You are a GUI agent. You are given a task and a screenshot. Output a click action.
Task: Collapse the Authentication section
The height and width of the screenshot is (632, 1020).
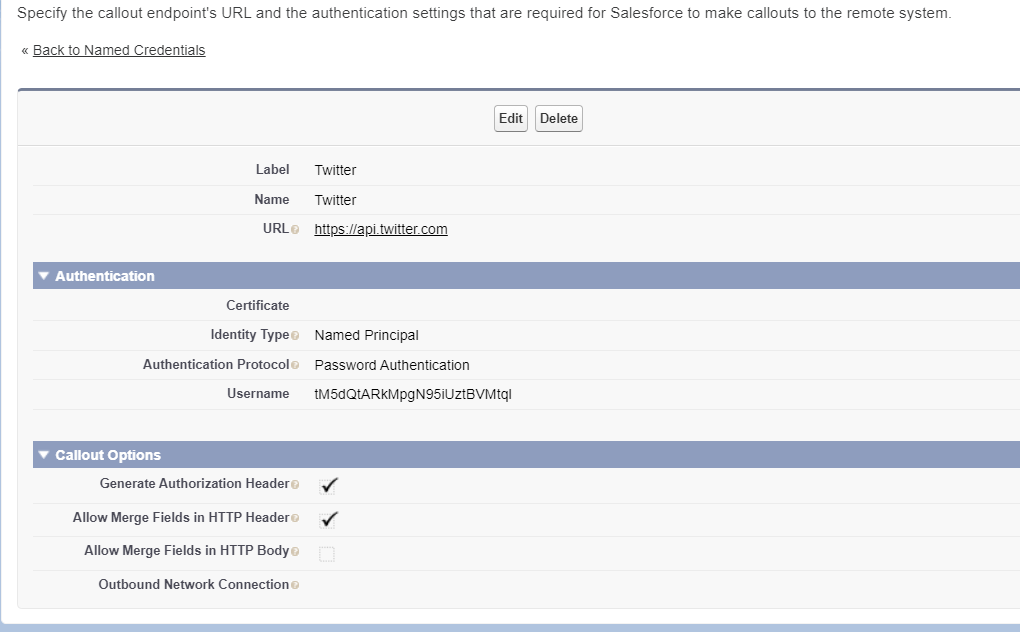pyautogui.click(x=43, y=276)
